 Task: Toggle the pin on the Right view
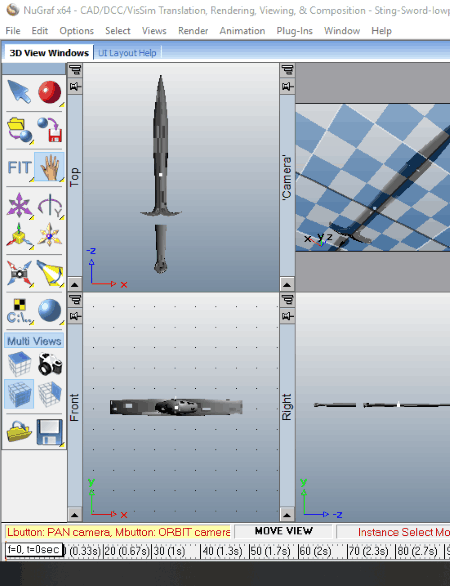pyautogui.click(x=287, y=316)
